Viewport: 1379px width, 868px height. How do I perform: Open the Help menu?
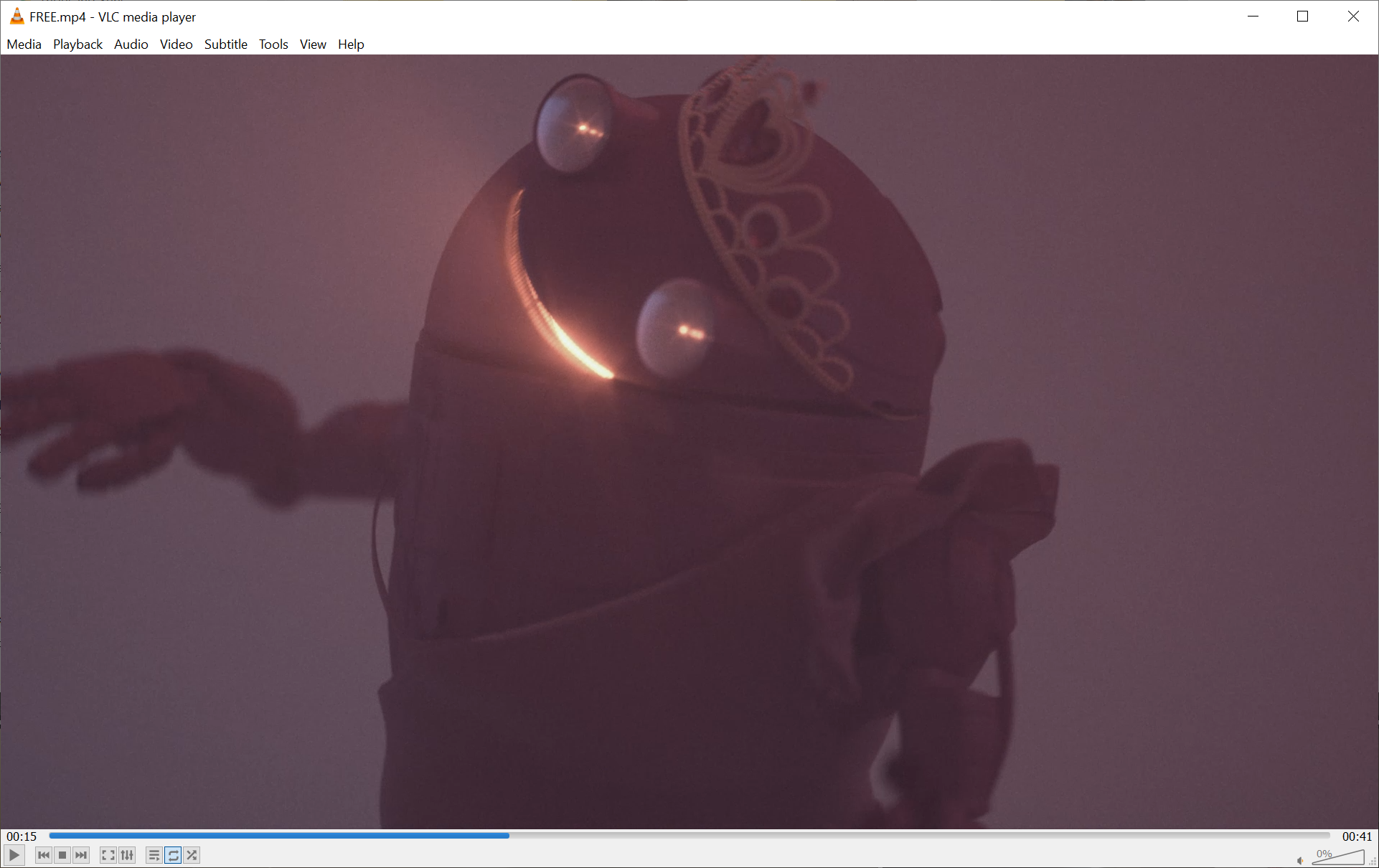click(x=351, y=44)
